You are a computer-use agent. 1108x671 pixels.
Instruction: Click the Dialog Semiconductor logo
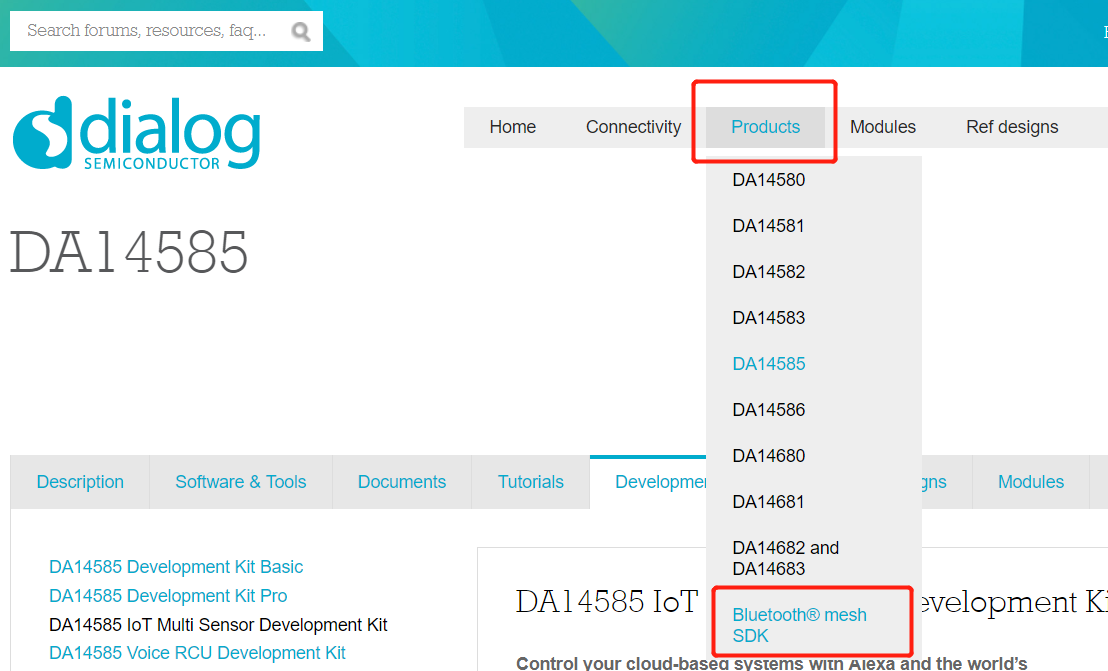click(136, 133)
